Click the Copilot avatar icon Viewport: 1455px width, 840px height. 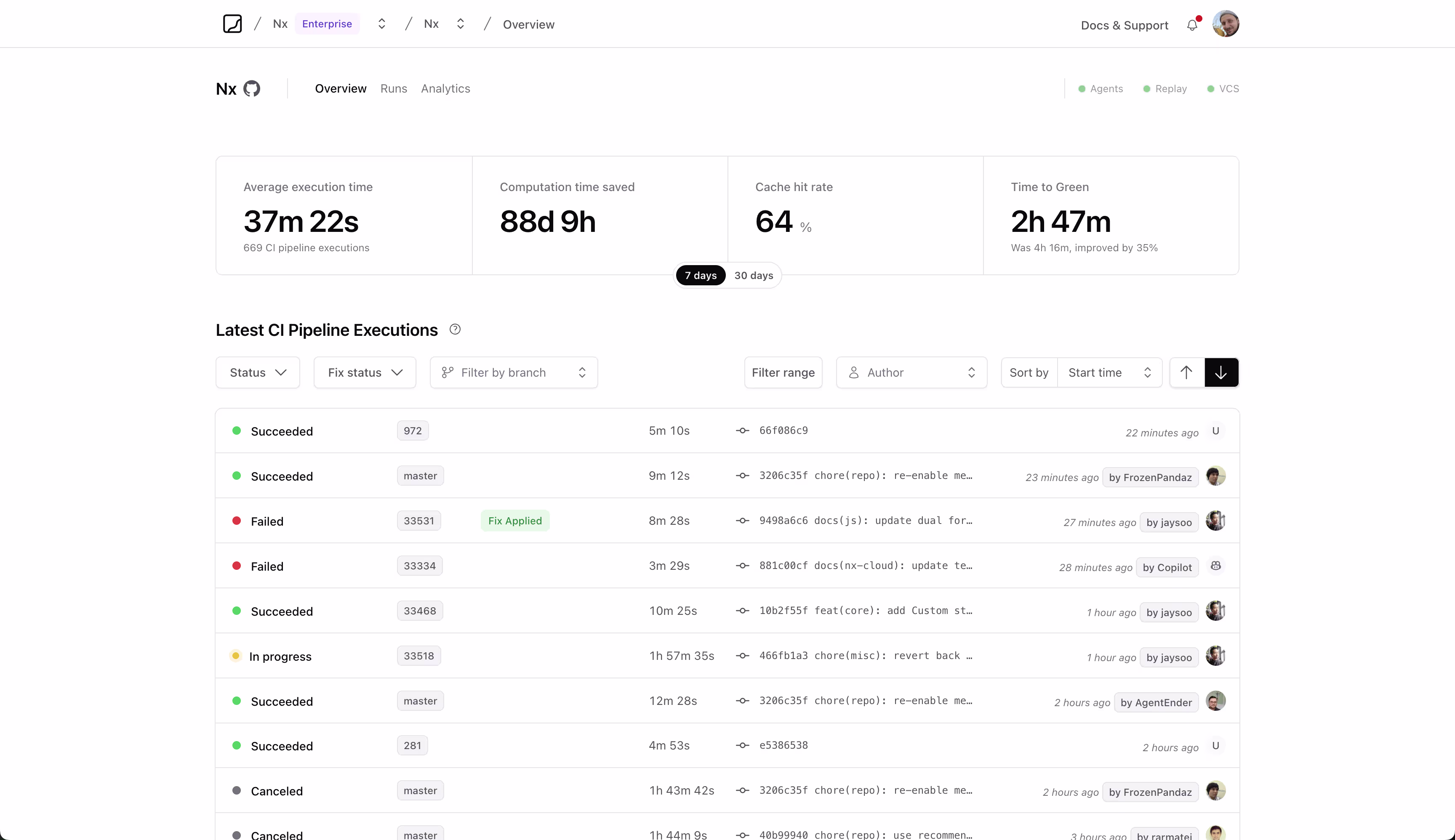(x=1215, y=566)
